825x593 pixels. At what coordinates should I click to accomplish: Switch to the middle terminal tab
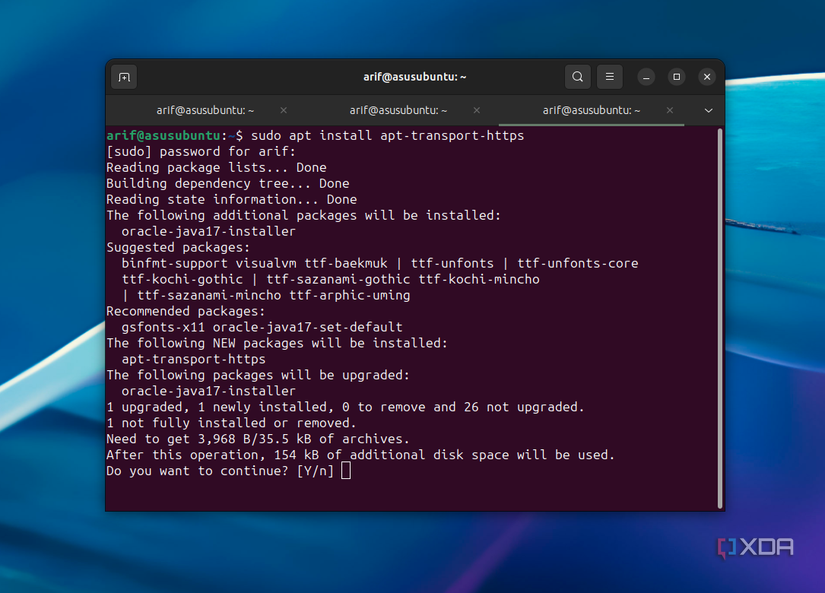coord(397,110)
